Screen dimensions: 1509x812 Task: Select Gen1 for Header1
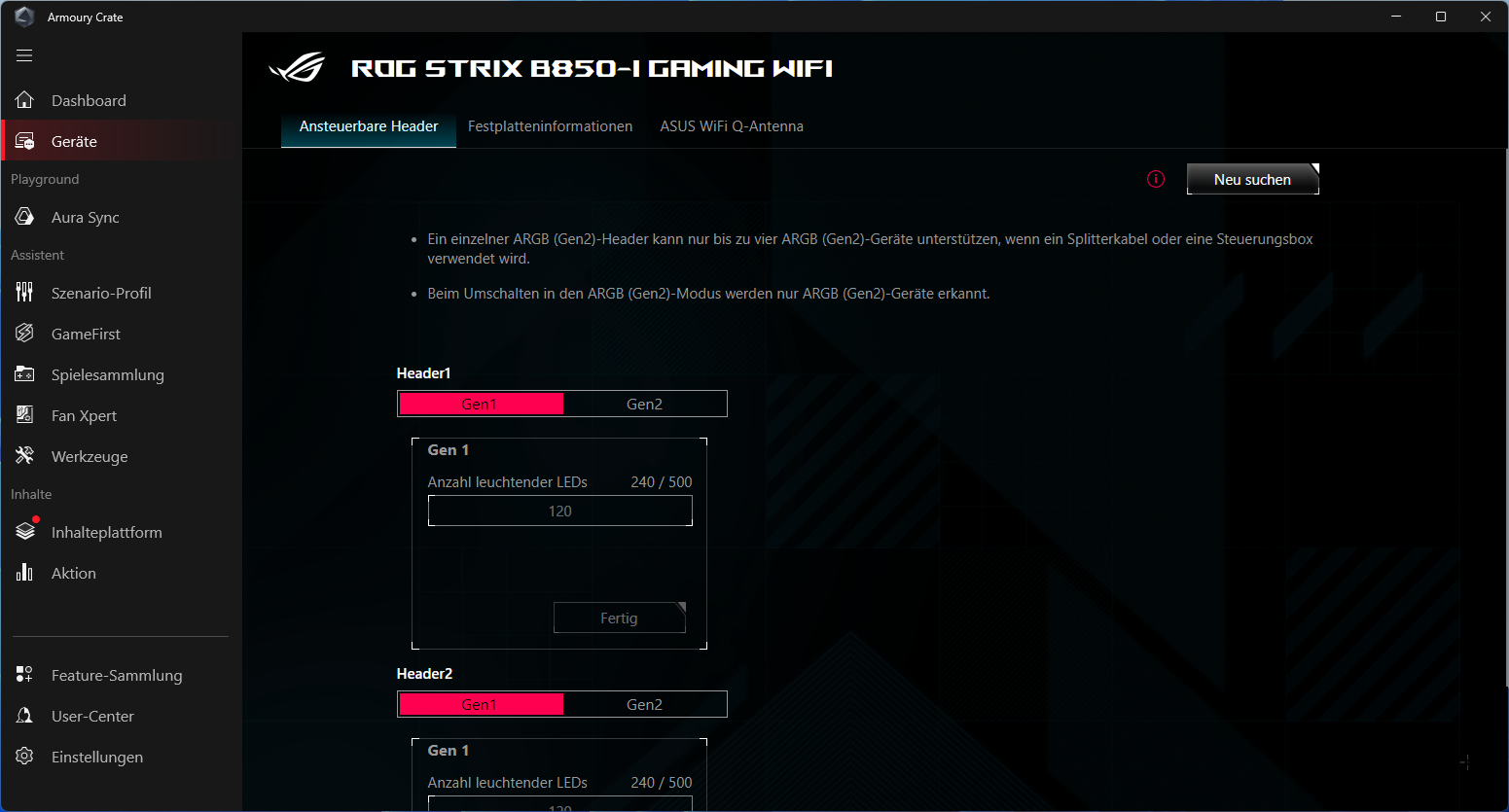[x=480, y=404]
